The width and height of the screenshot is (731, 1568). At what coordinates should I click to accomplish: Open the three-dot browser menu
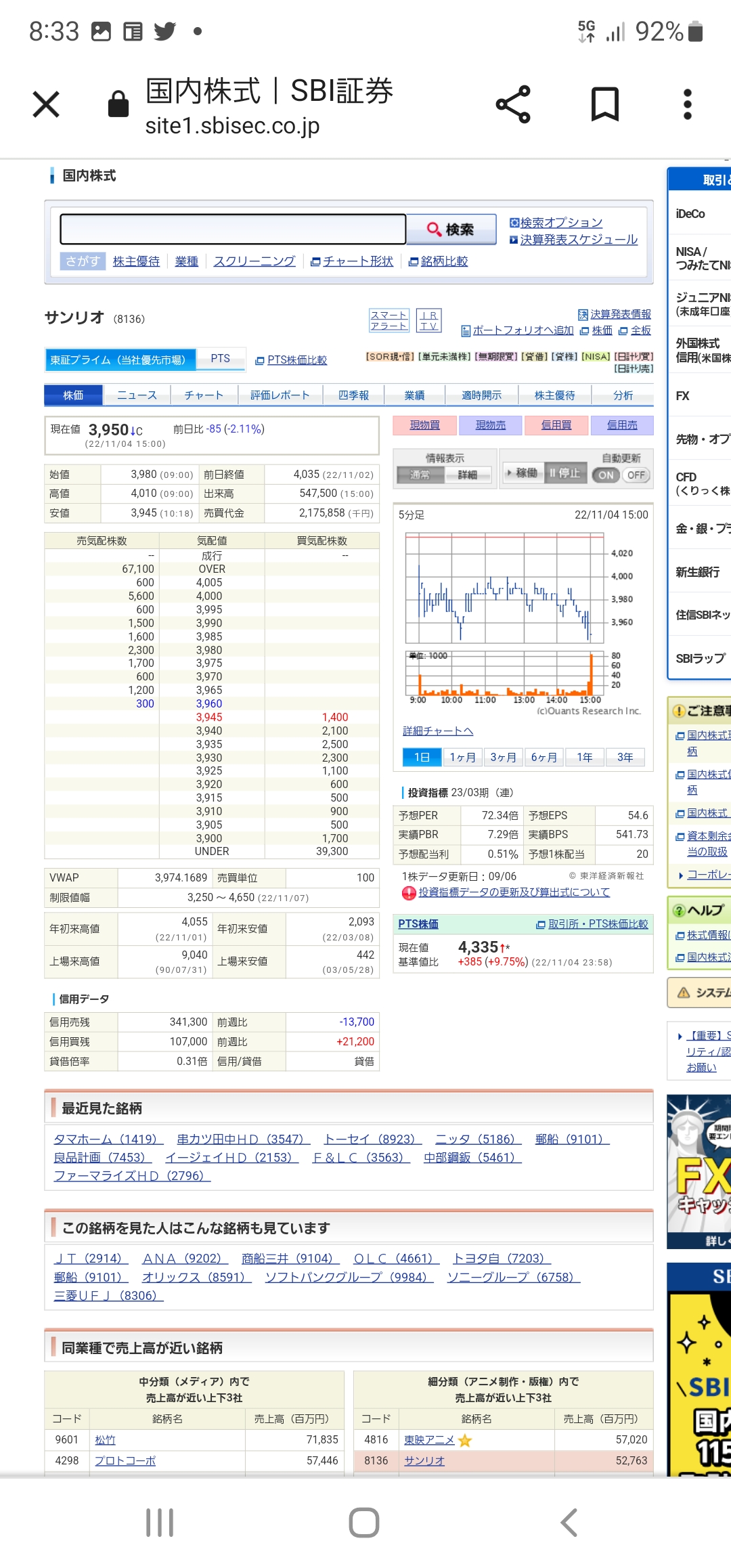pyautogui.click(x=688, y=104)
